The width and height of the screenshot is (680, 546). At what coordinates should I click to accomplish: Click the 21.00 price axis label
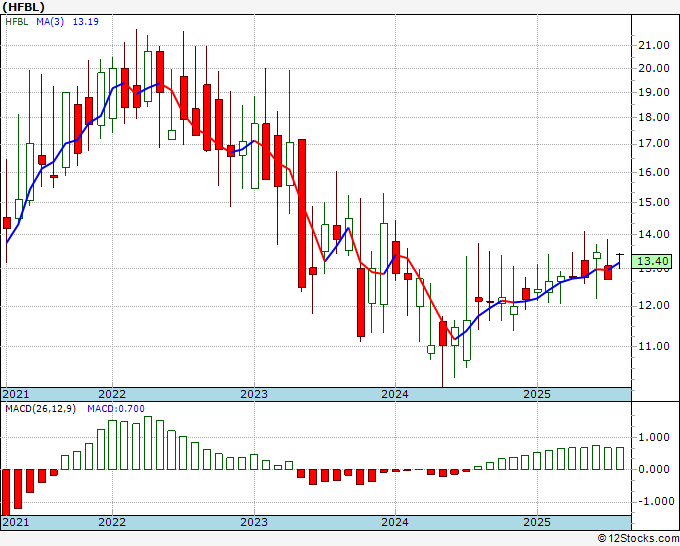click(654, 45)
